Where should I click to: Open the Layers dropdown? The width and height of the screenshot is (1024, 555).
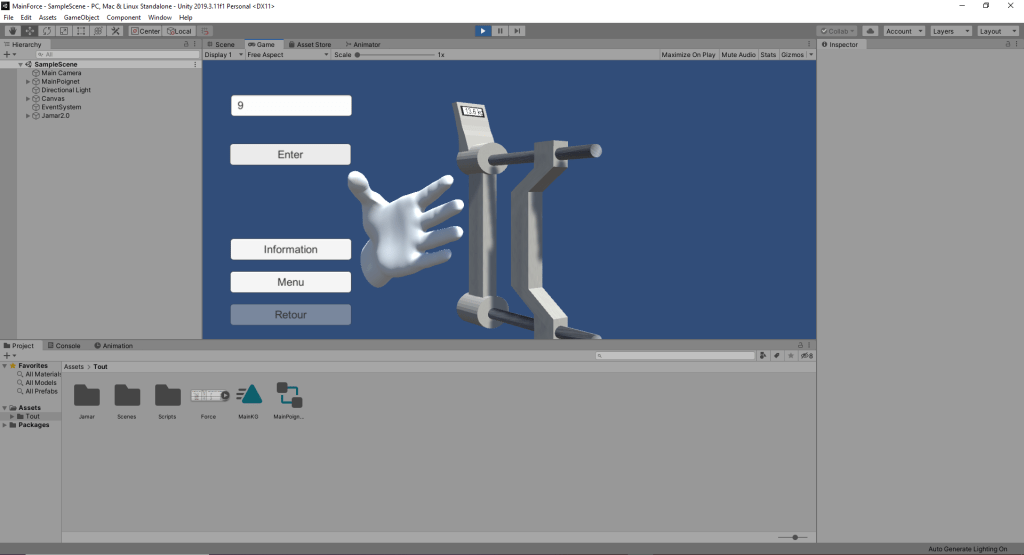click(949, 31)
